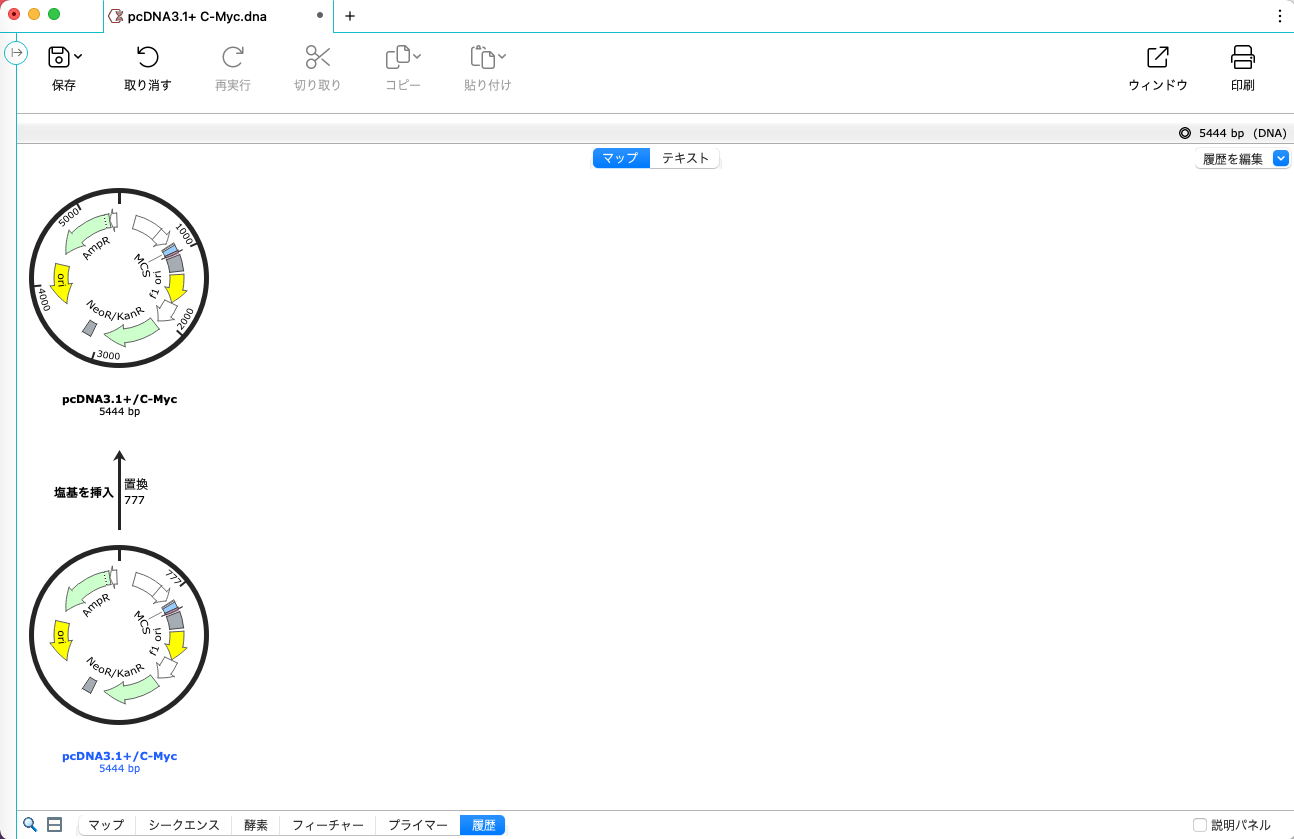Click the Save (保存) icon
The image size is (1294, 839).
click(58, 57)
